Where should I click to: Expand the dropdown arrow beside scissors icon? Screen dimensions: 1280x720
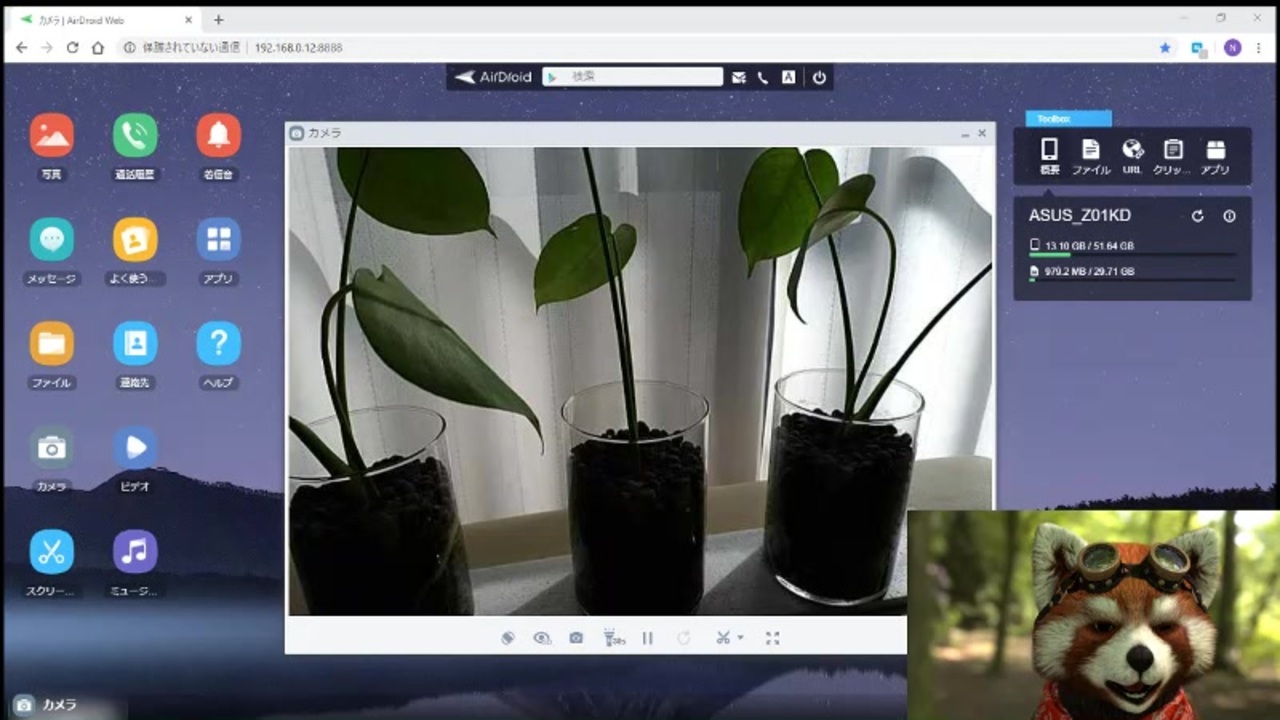pos(740,638)
